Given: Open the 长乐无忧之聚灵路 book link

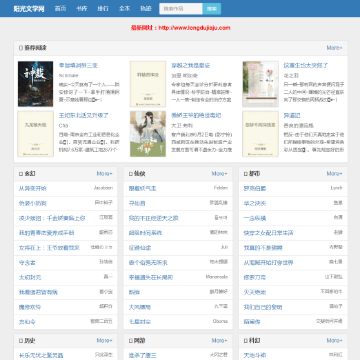Looking at the screenshot, I should click(x=41, y=355).
